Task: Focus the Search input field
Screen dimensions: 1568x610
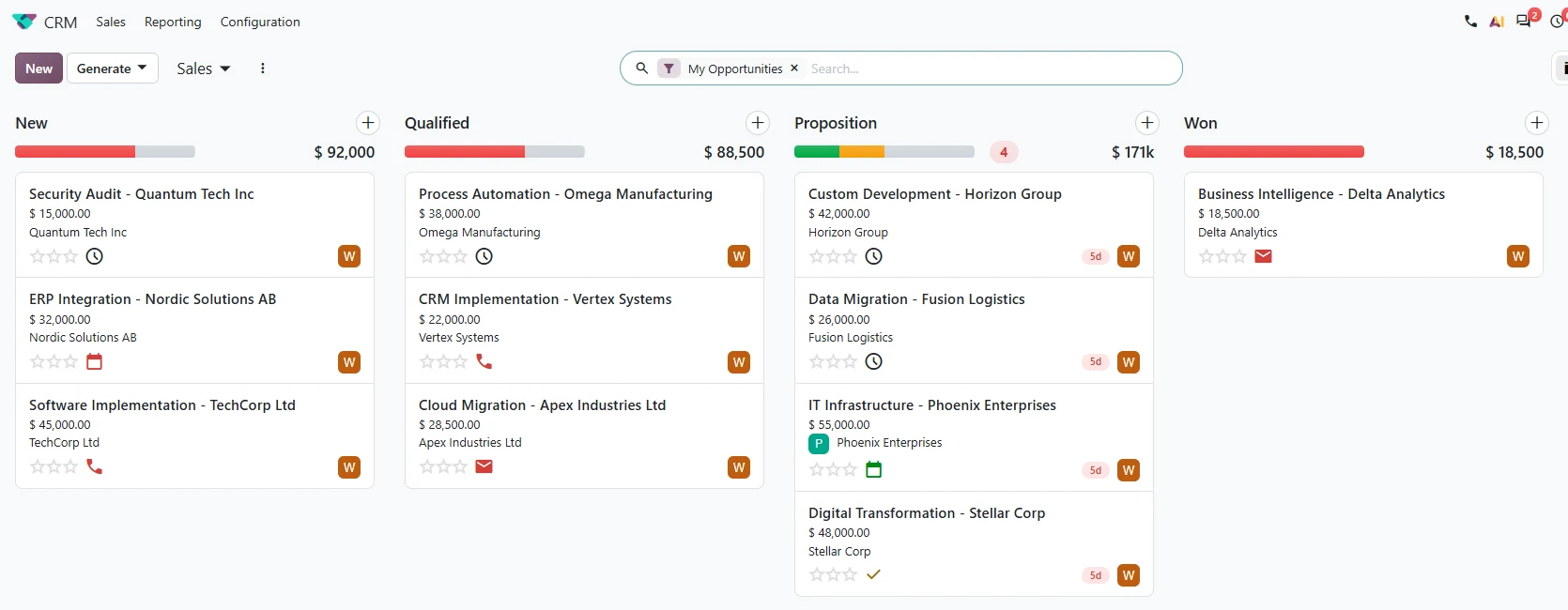Action: 991,69
